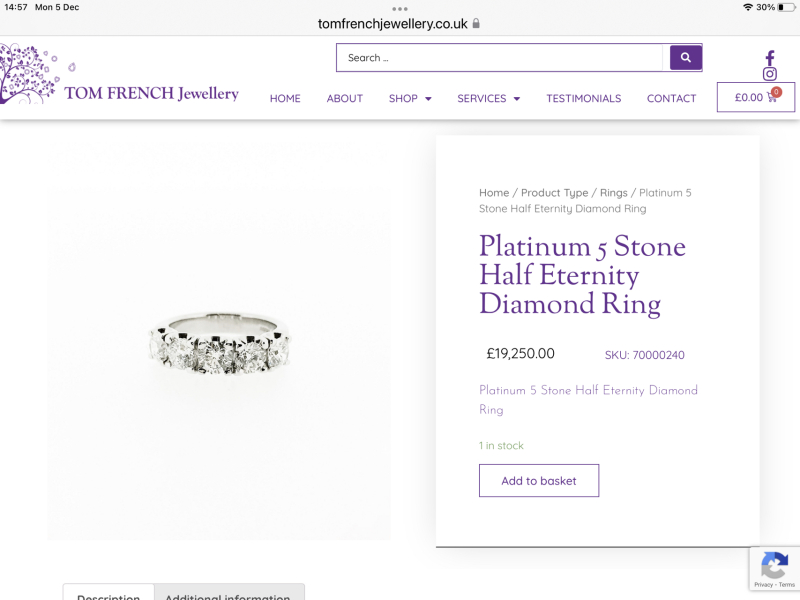Open the TESTIMONIALS menu item

(x=583, y=98)
